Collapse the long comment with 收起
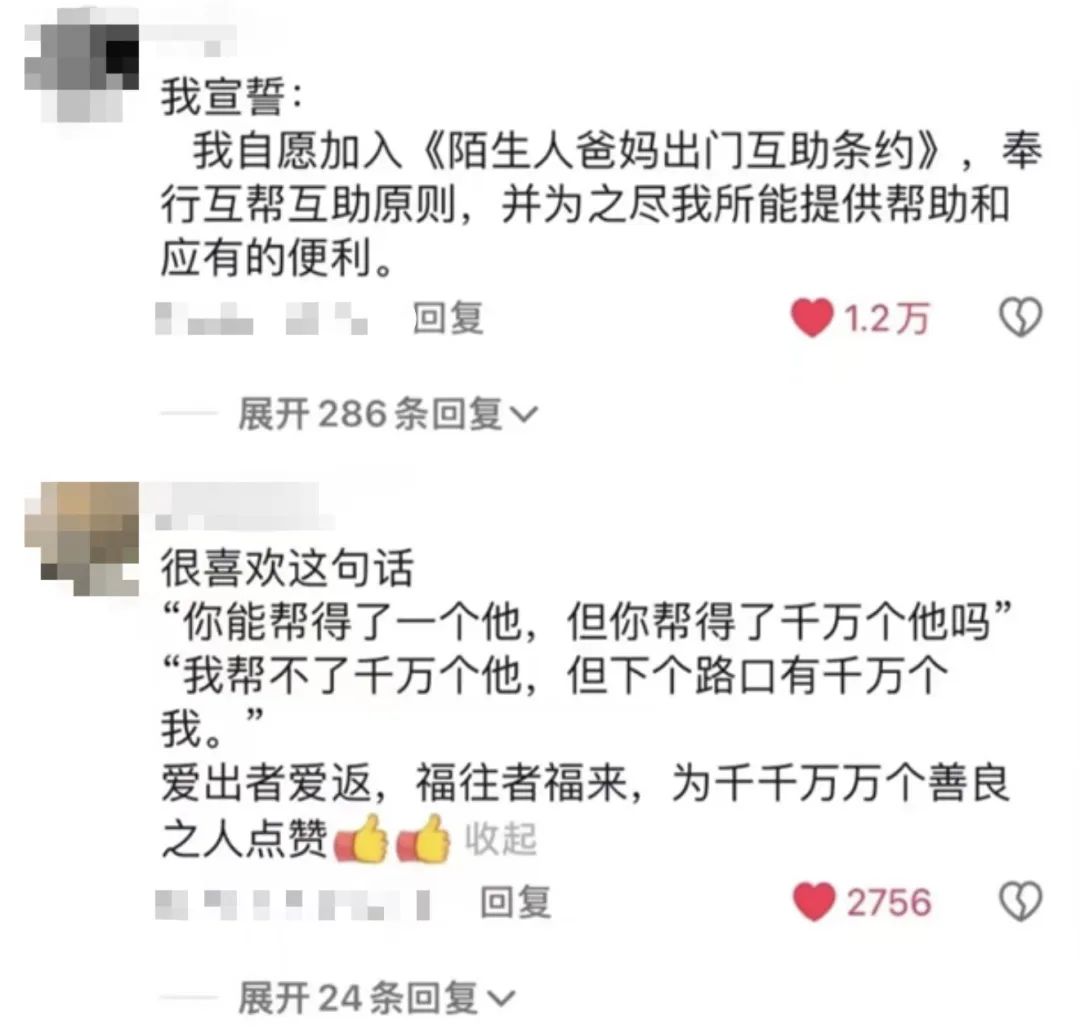This screenshot has height=1034, width=1080. 501,838
